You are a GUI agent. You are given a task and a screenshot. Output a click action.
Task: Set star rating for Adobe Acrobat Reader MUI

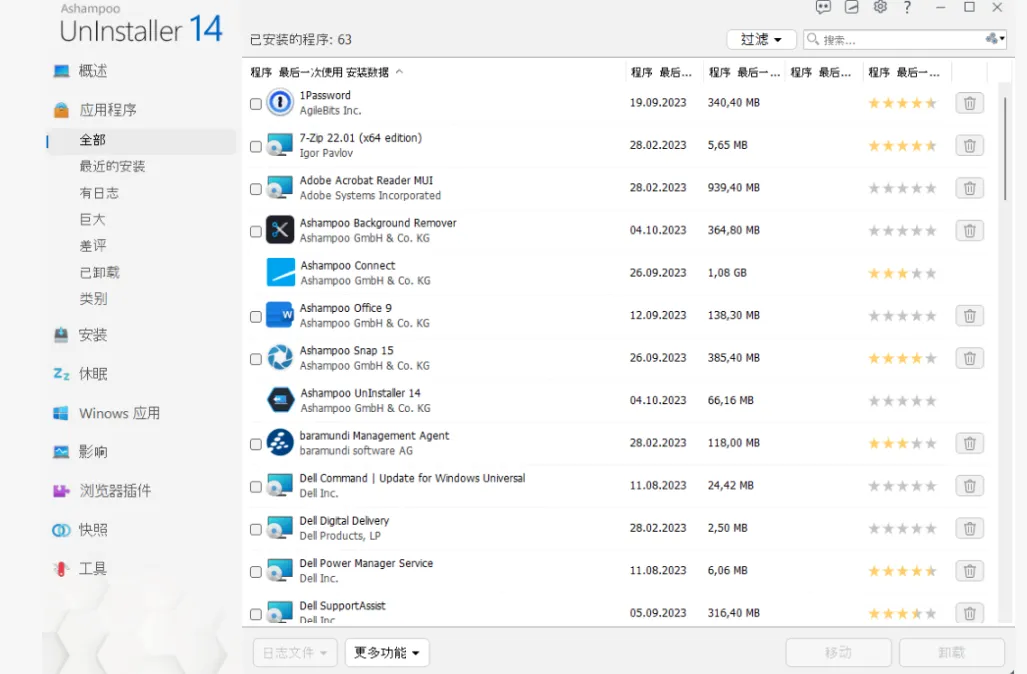pyautogui.click(x=902, y=188)
